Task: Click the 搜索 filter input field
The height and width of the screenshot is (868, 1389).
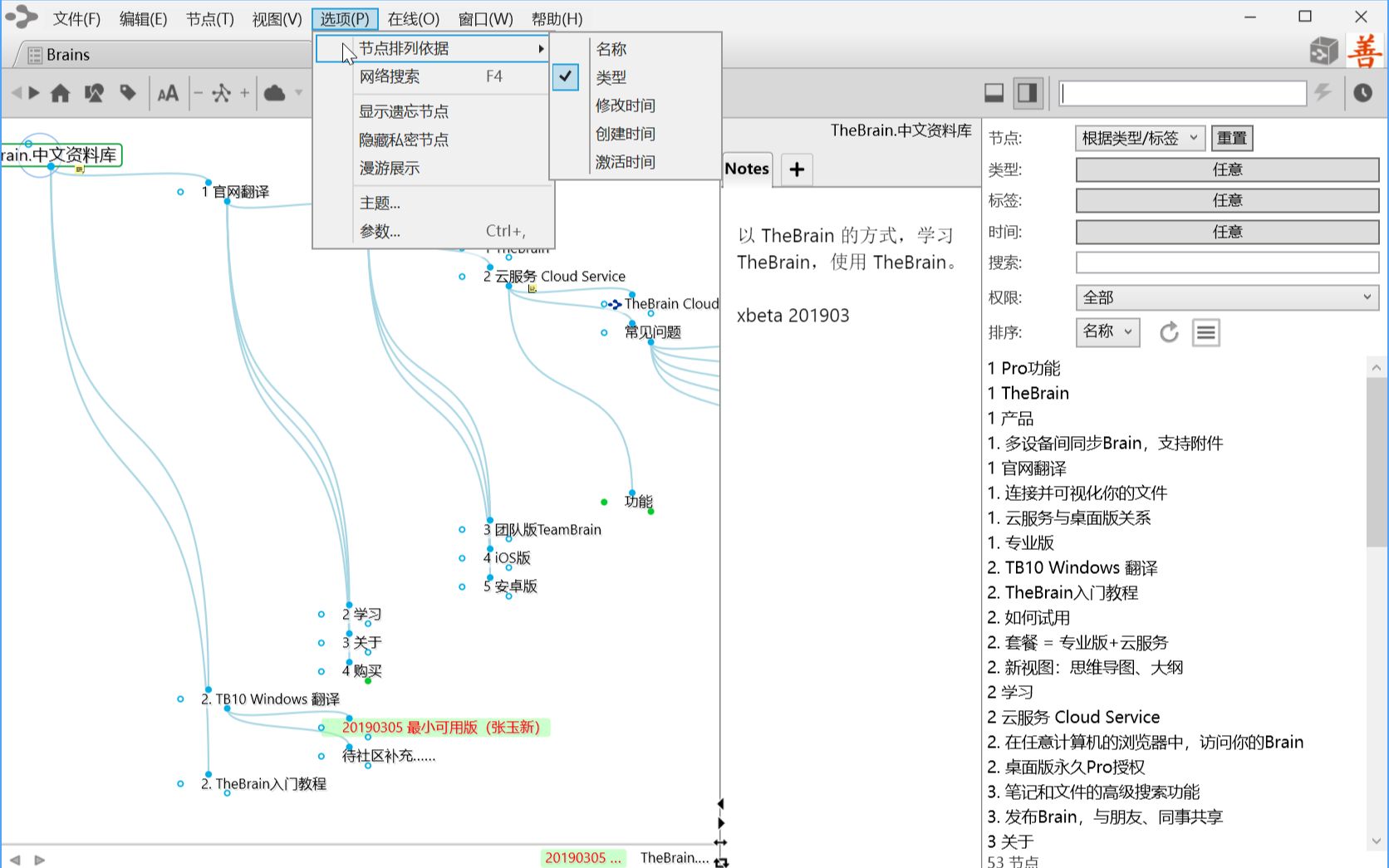Action: (1227, 262)
